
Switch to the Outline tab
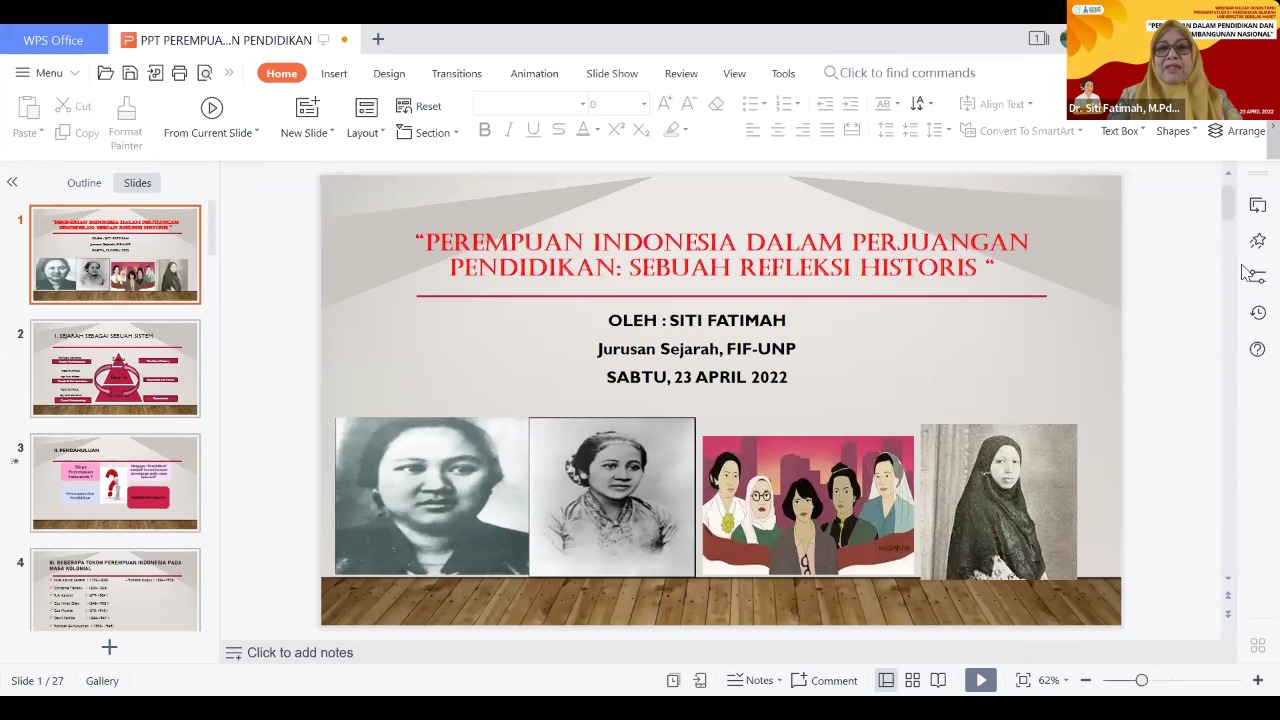coord(84,183)
